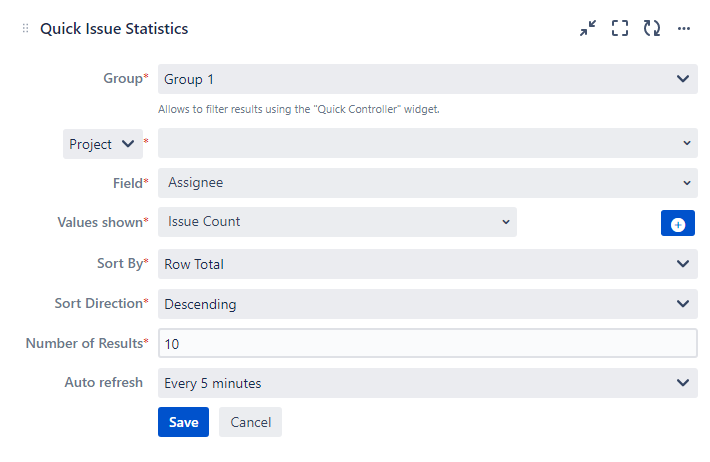The image size is (710, 462).
Task: Click the minimize gadget arrows icon
Action: [x=587, y=29]
